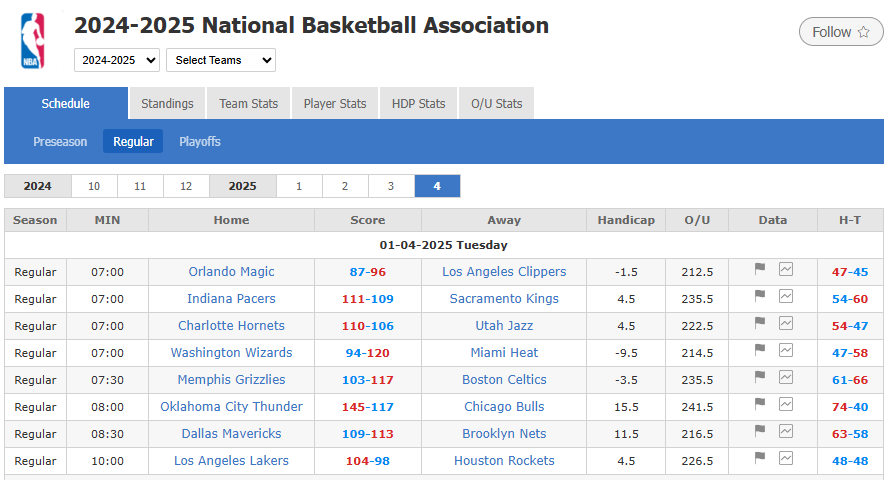Open the Boston Celtics team link
892x480 pixels.
[504, 380]
